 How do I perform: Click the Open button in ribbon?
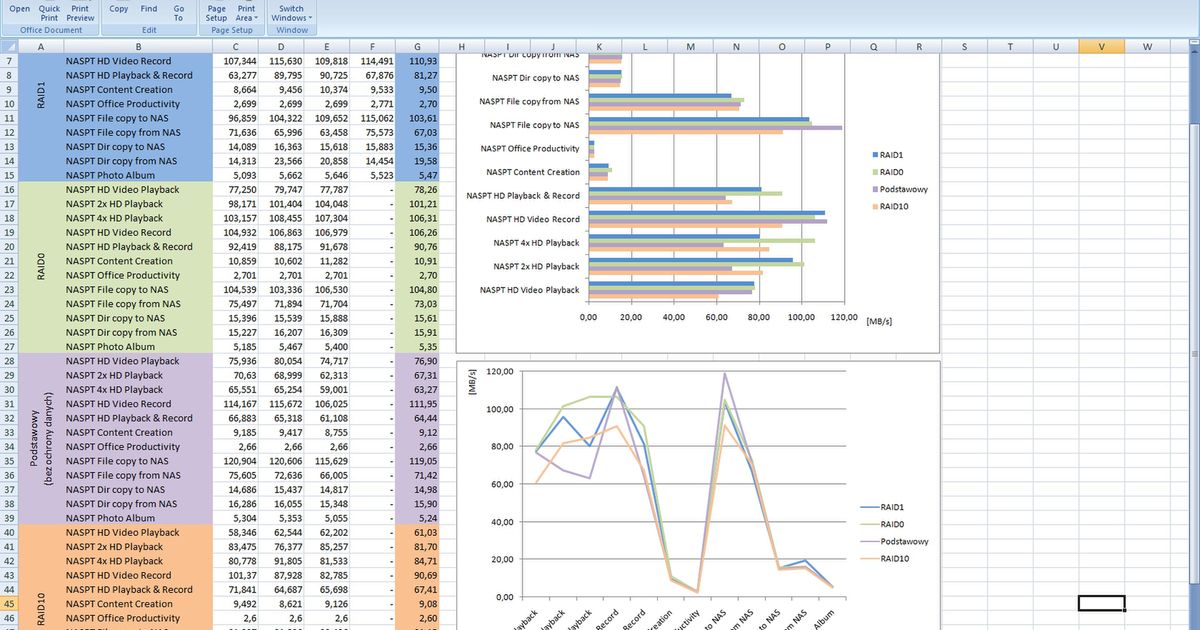20,12
